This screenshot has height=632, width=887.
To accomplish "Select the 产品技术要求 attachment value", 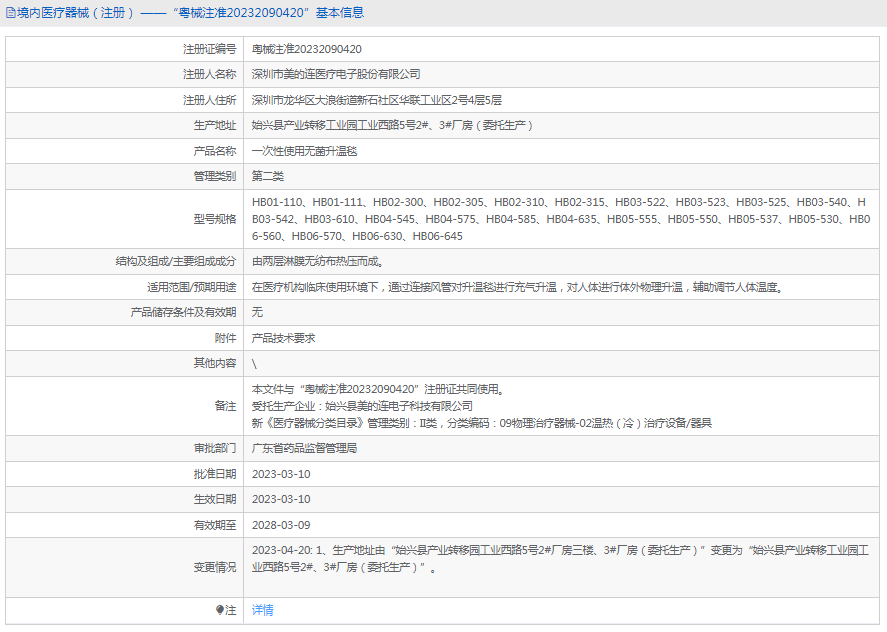I will (x=283, y=338).
